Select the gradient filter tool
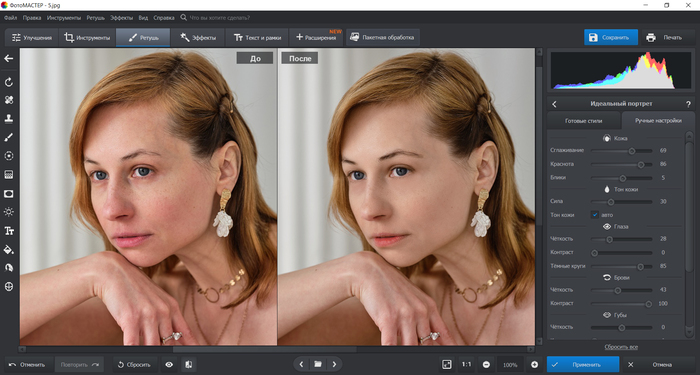The height and width of the screenshot is (375, 700). point(9,175)
